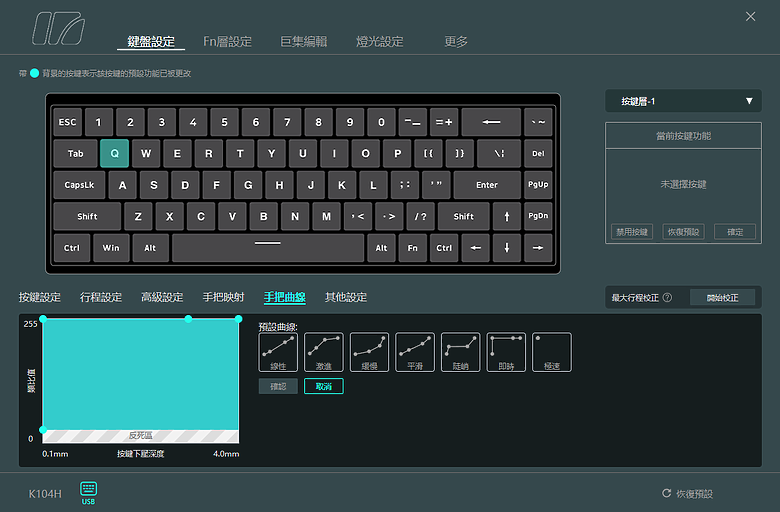Click the spacebar key on virtual keyboard
Screen dimensions: 780x512
pos(268,248)
